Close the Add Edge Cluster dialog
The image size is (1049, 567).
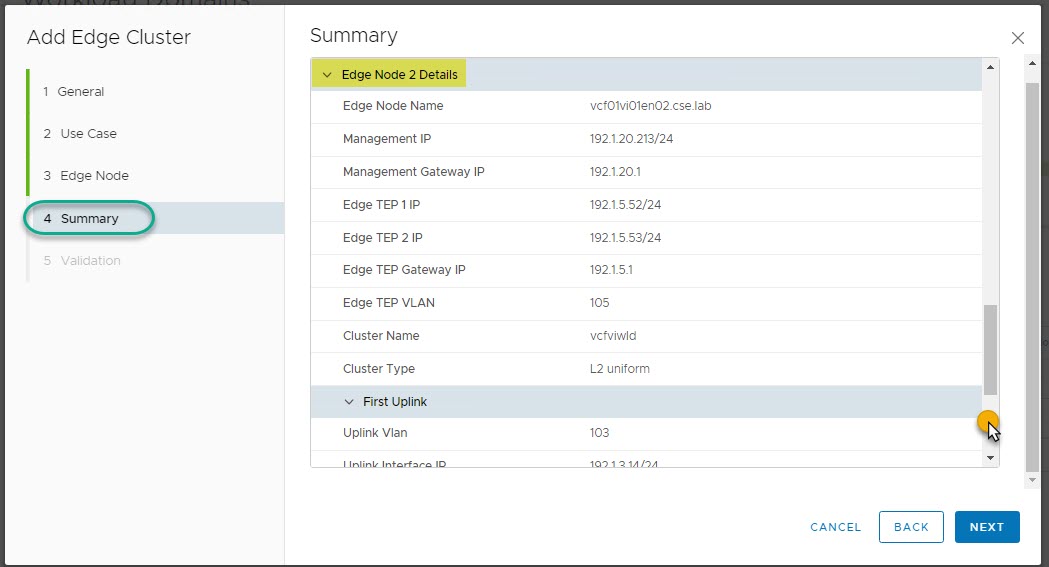[1018, 38]
